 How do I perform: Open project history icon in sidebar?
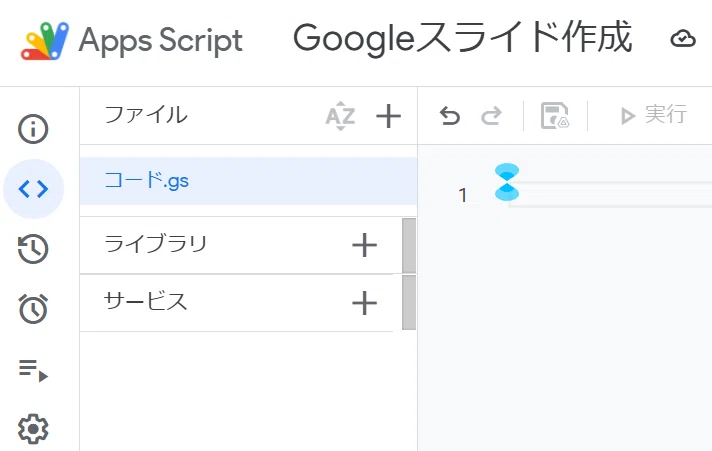(x=33, y=248)
